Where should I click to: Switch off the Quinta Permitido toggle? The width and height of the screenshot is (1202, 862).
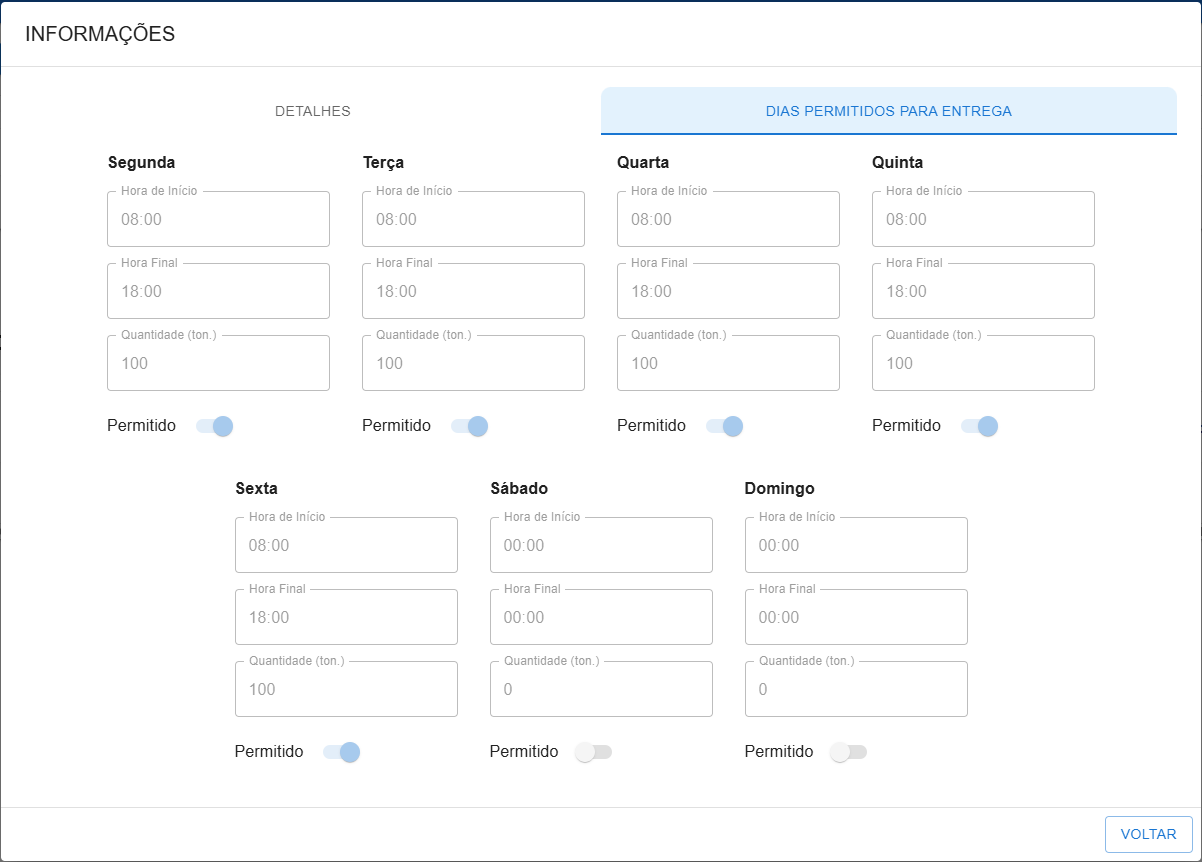click(x=979, y=426)
